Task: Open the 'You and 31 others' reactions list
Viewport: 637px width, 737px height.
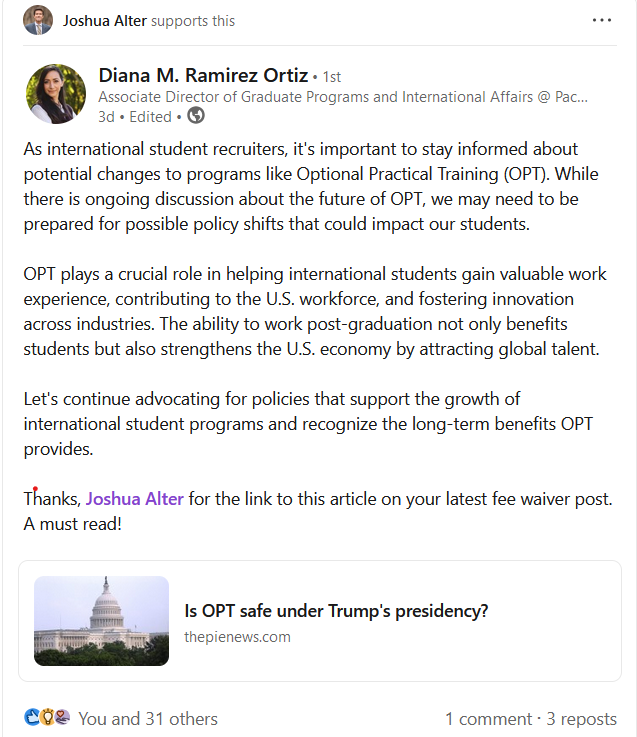Action: 148,719
